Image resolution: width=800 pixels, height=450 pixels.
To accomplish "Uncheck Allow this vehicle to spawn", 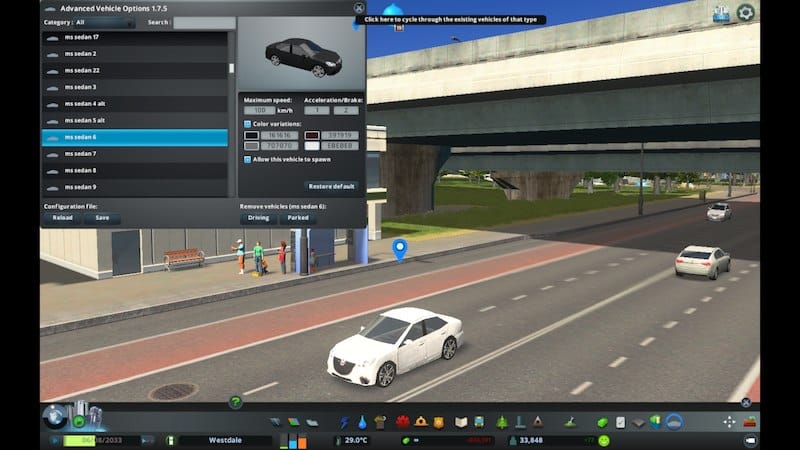I will pyautogui.click(x=248, y=159).
